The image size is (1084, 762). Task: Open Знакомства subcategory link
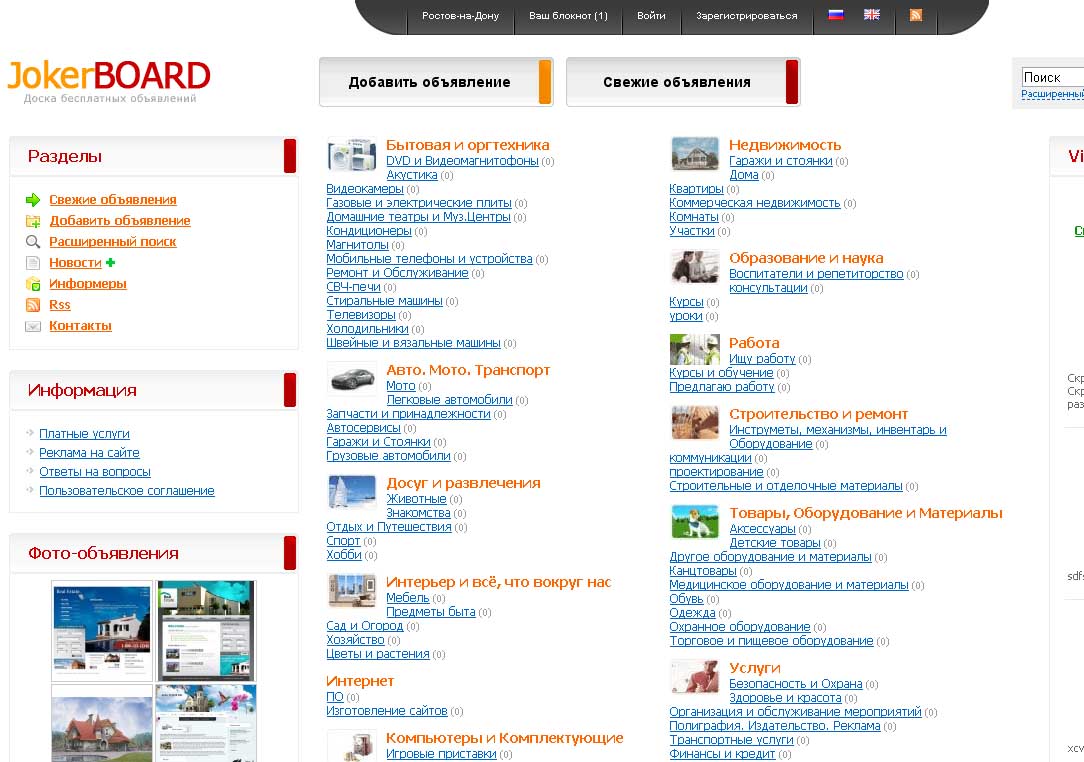pos(418,513)
